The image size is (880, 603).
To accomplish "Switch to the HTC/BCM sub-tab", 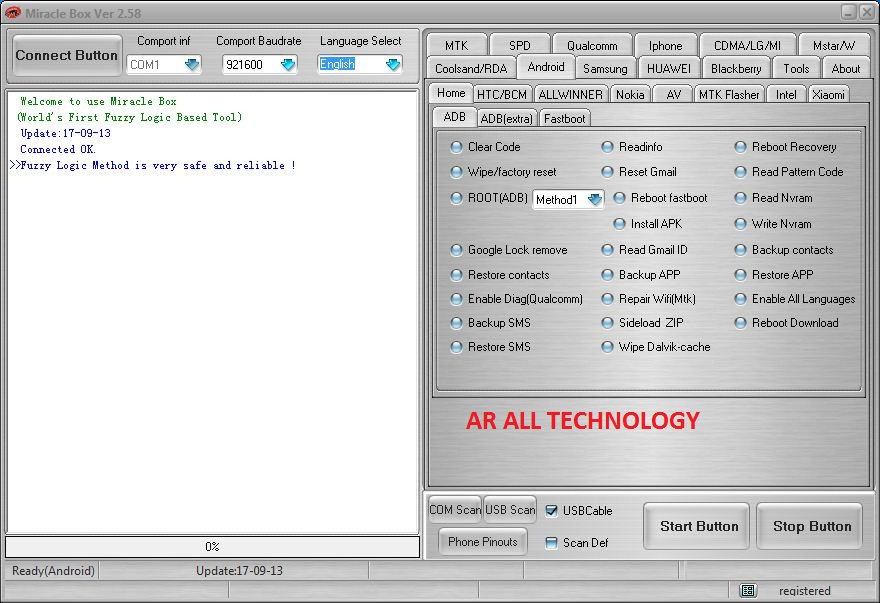I will pos(502,94).
